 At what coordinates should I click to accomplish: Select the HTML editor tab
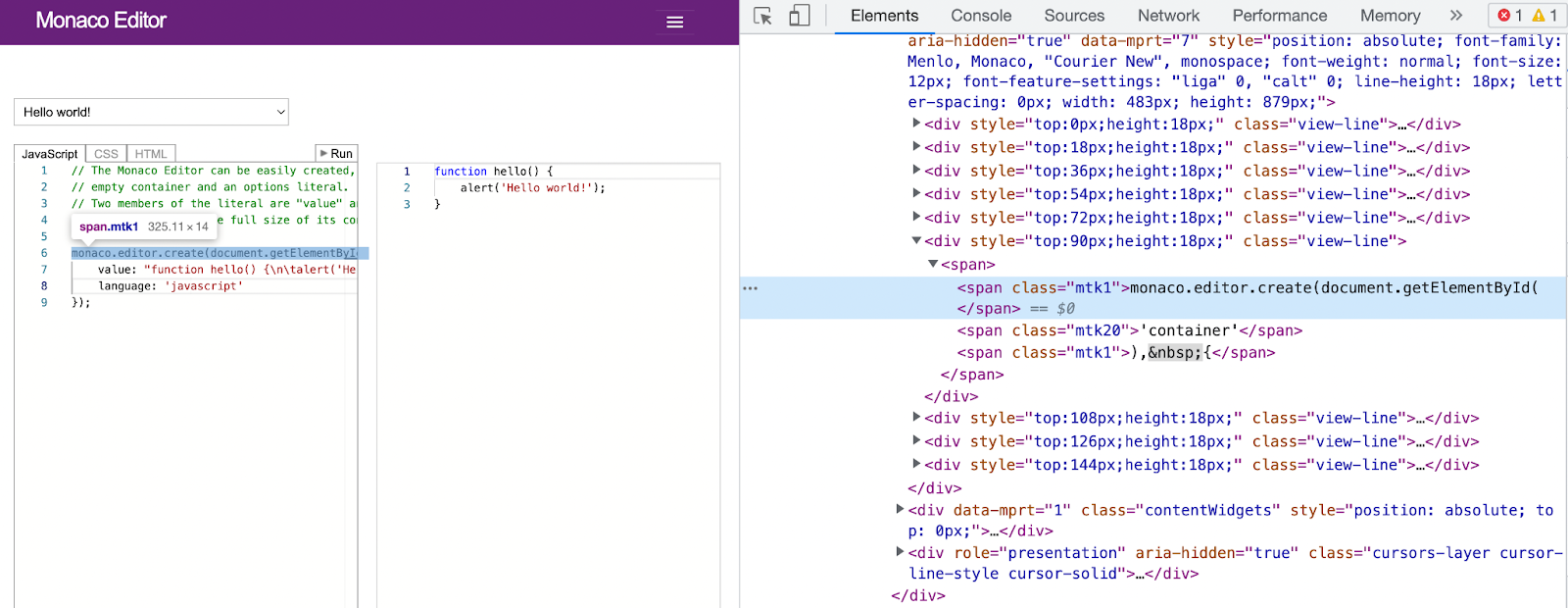(151, 154)
